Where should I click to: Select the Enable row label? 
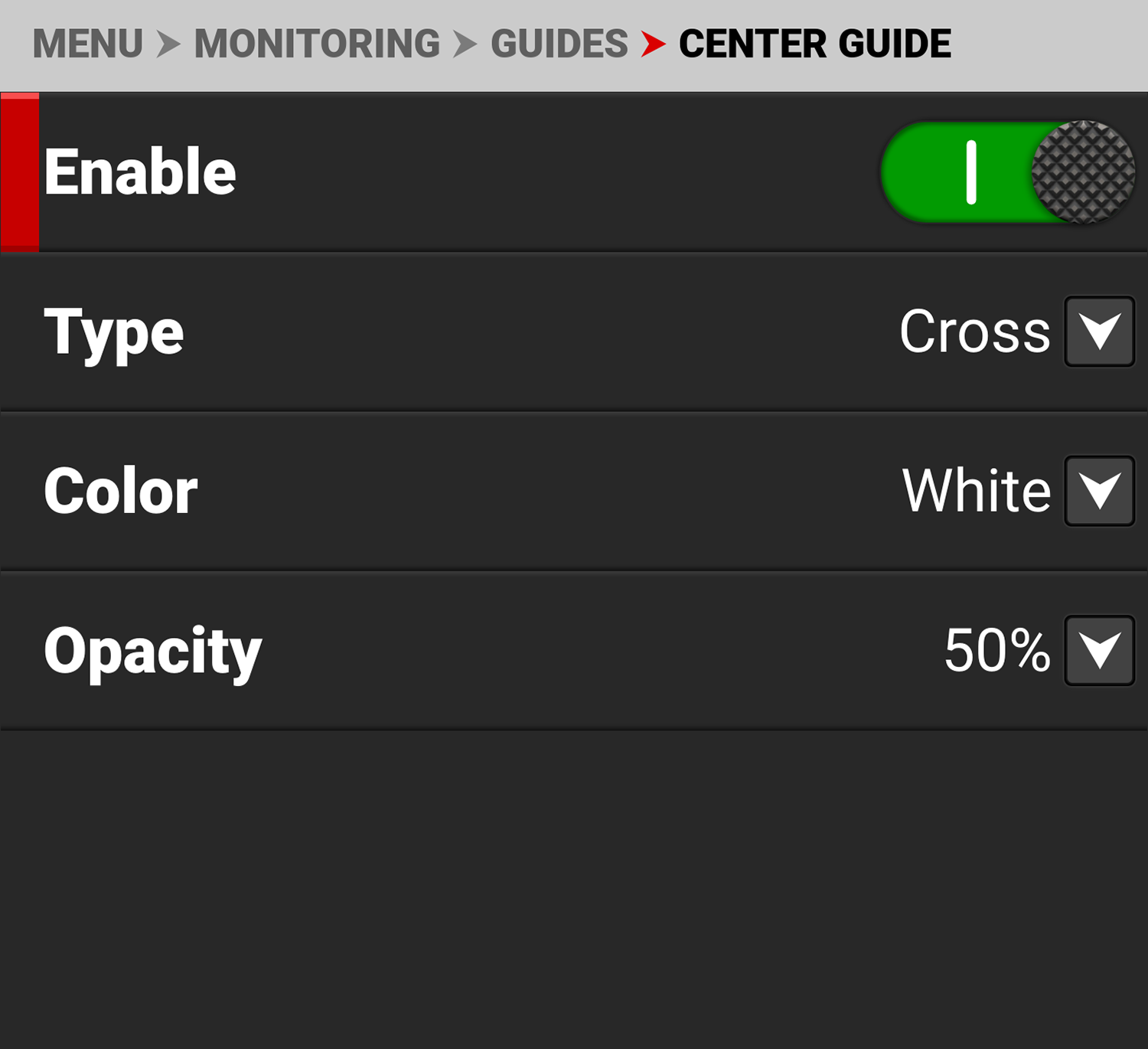coord(140,172)
